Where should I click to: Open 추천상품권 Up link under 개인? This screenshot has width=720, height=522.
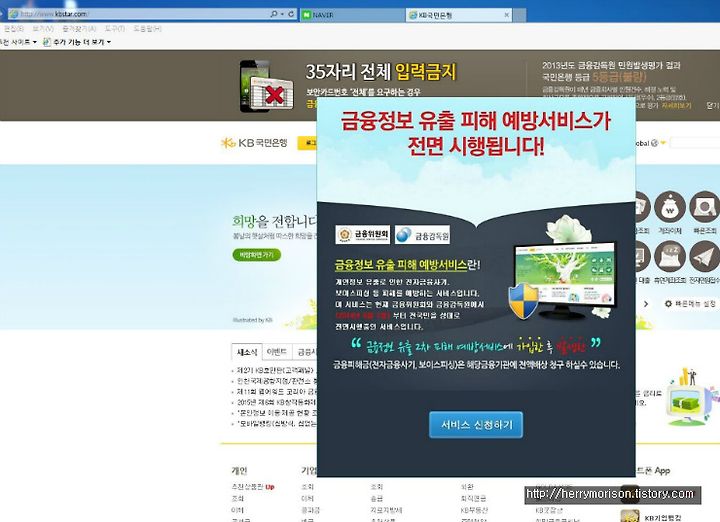(253, 487)
